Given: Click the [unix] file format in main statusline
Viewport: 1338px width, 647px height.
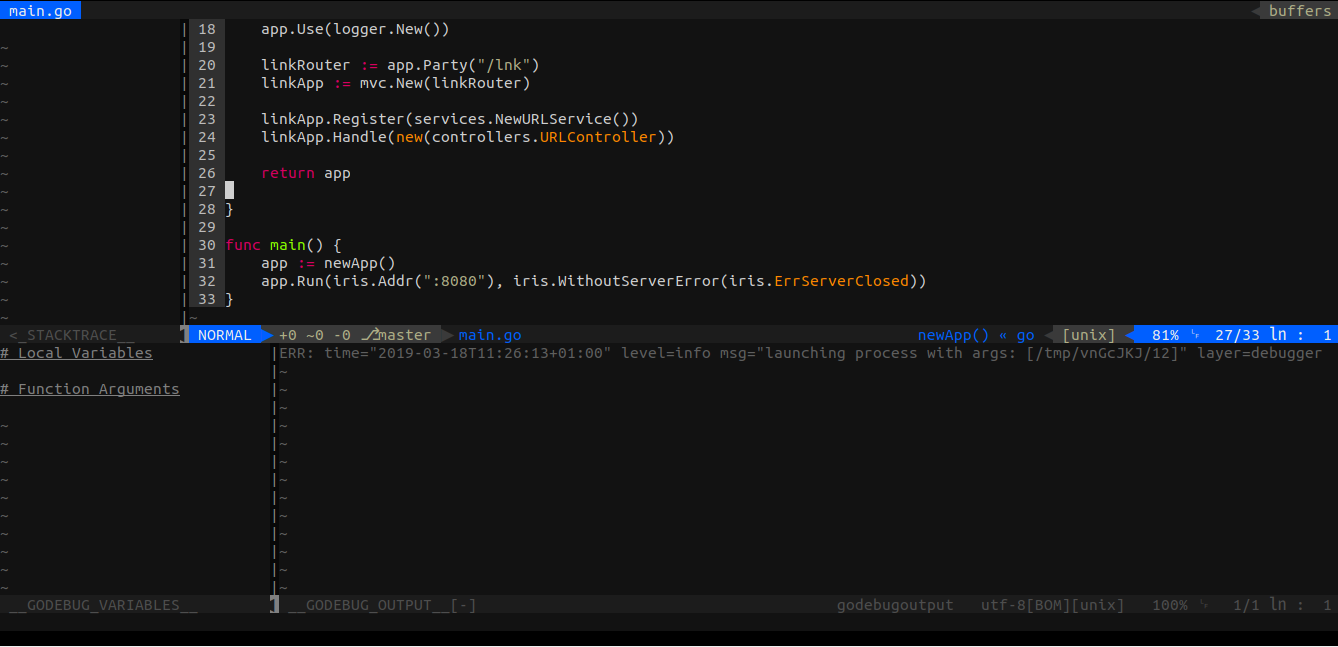Looking at the screenshot, I should 1088,335.
